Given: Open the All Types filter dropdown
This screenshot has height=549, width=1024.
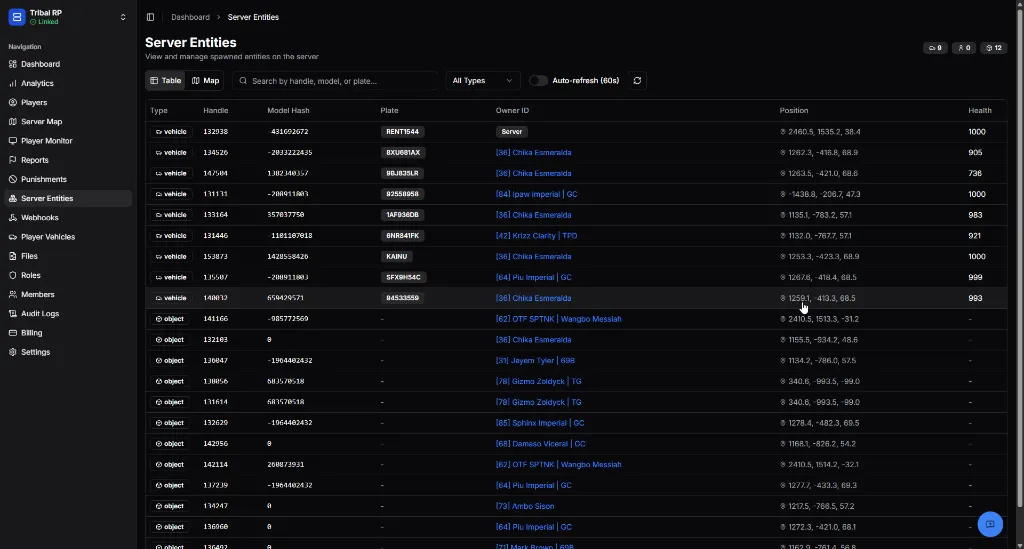Looking at the screenshot, I should click(x=483, y=80).
